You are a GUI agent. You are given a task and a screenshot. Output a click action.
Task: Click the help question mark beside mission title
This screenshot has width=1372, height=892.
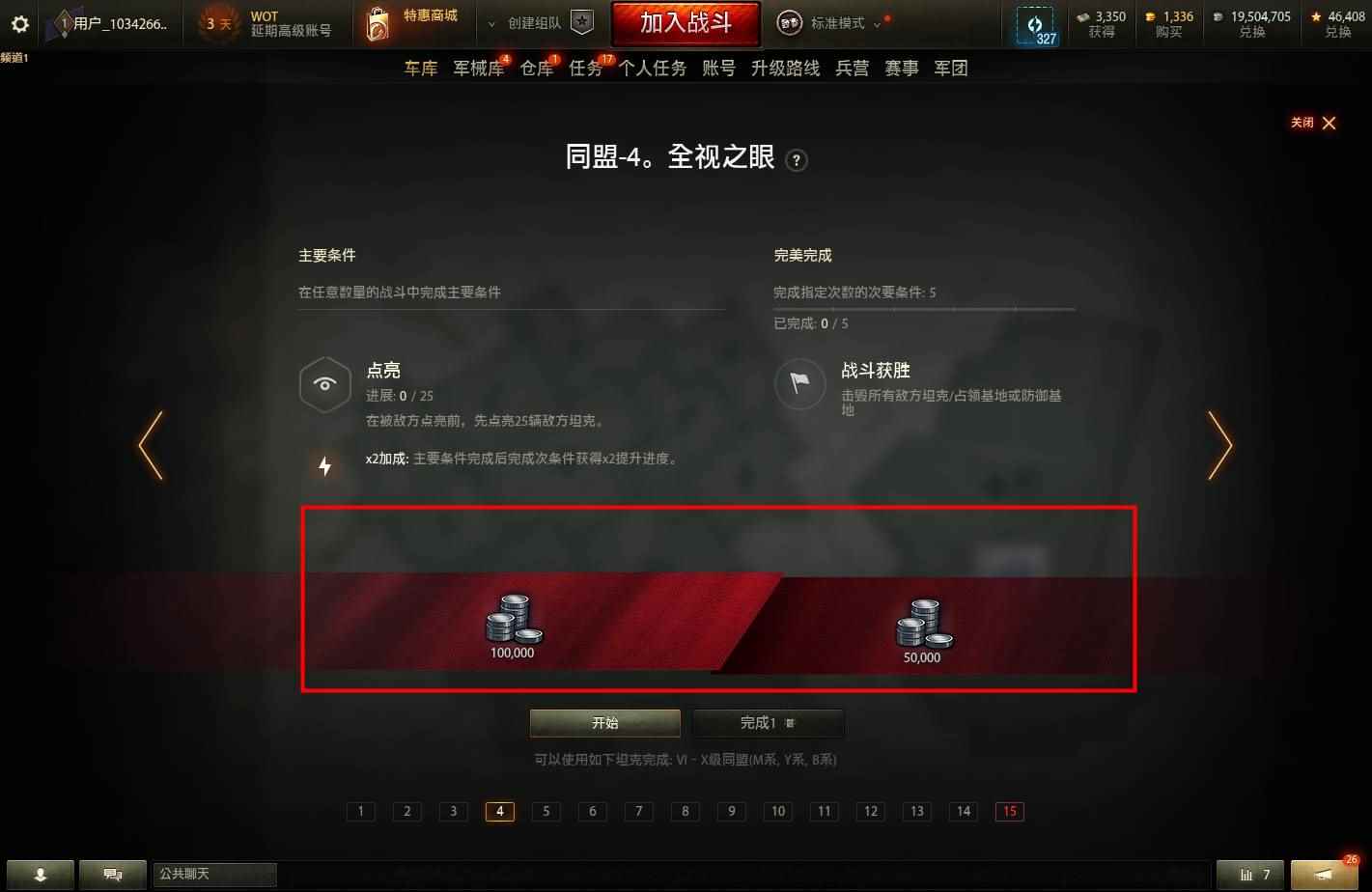click(797, 160)
